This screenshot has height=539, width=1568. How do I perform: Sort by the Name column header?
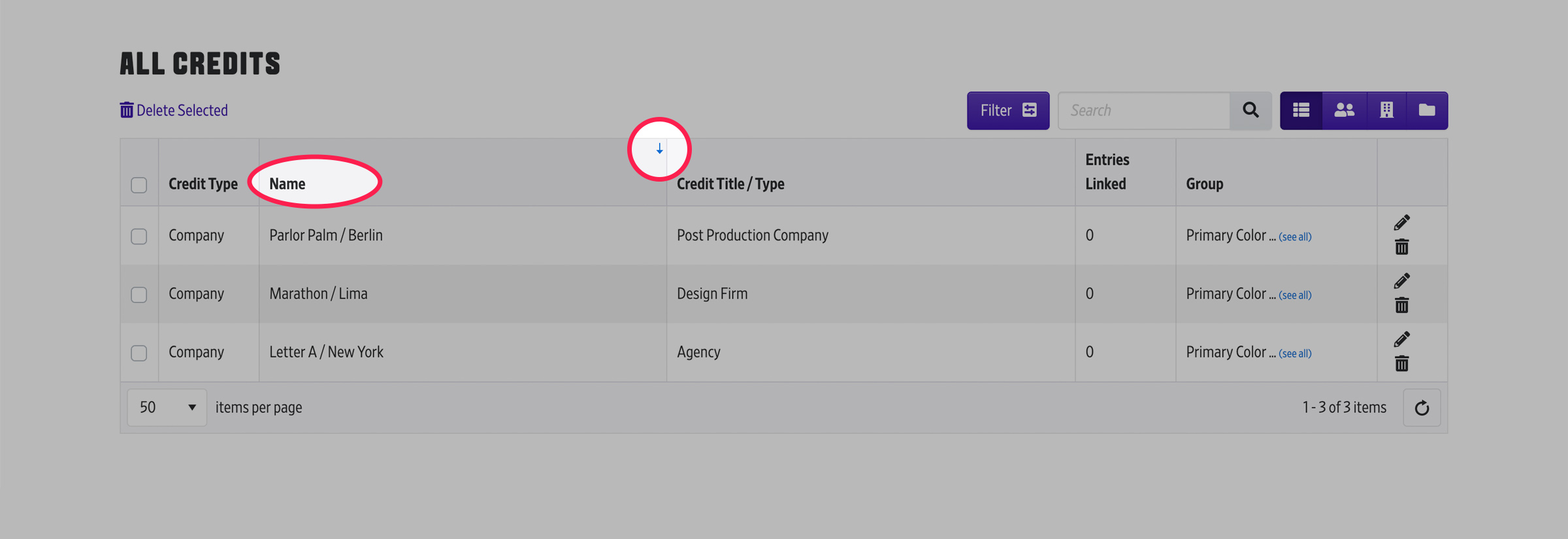287,184
